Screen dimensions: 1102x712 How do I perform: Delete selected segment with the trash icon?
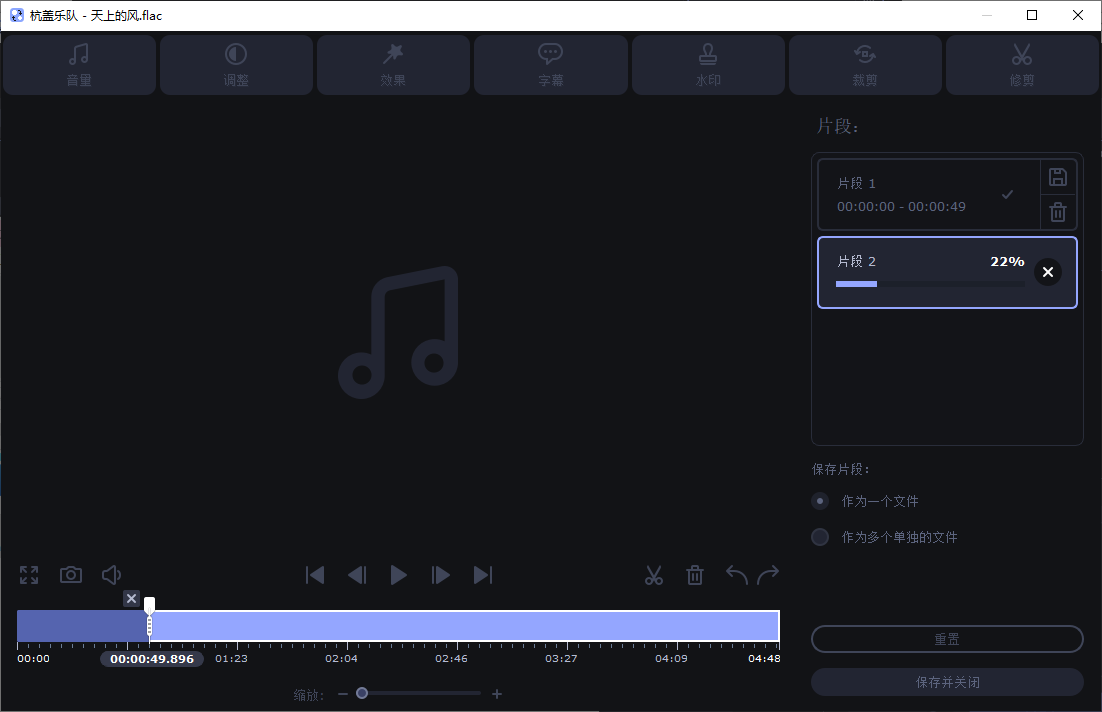(x=695, y=574)
